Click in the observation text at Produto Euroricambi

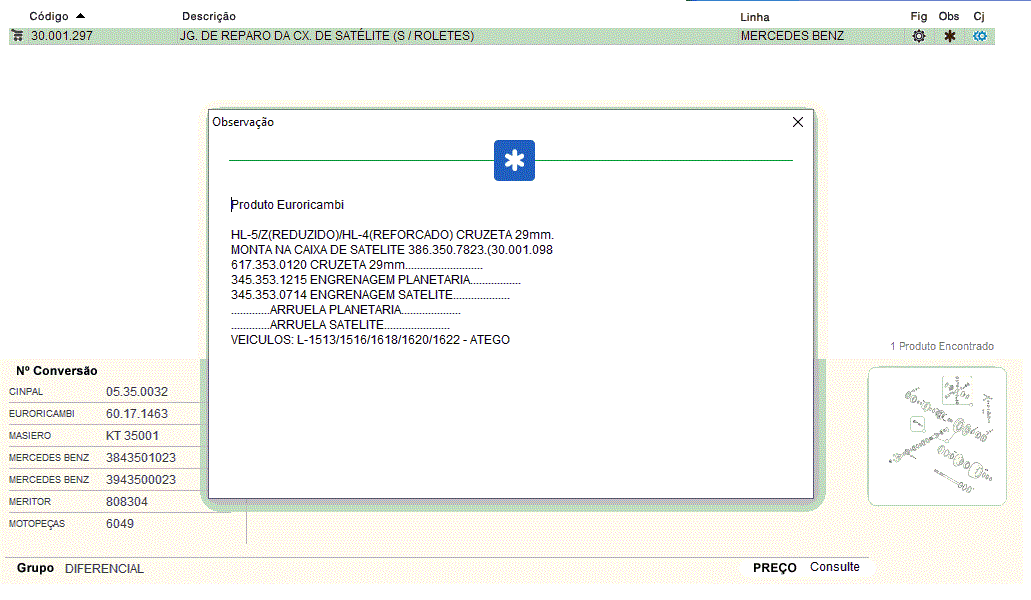pyautogui.click(x=288, y=205)
